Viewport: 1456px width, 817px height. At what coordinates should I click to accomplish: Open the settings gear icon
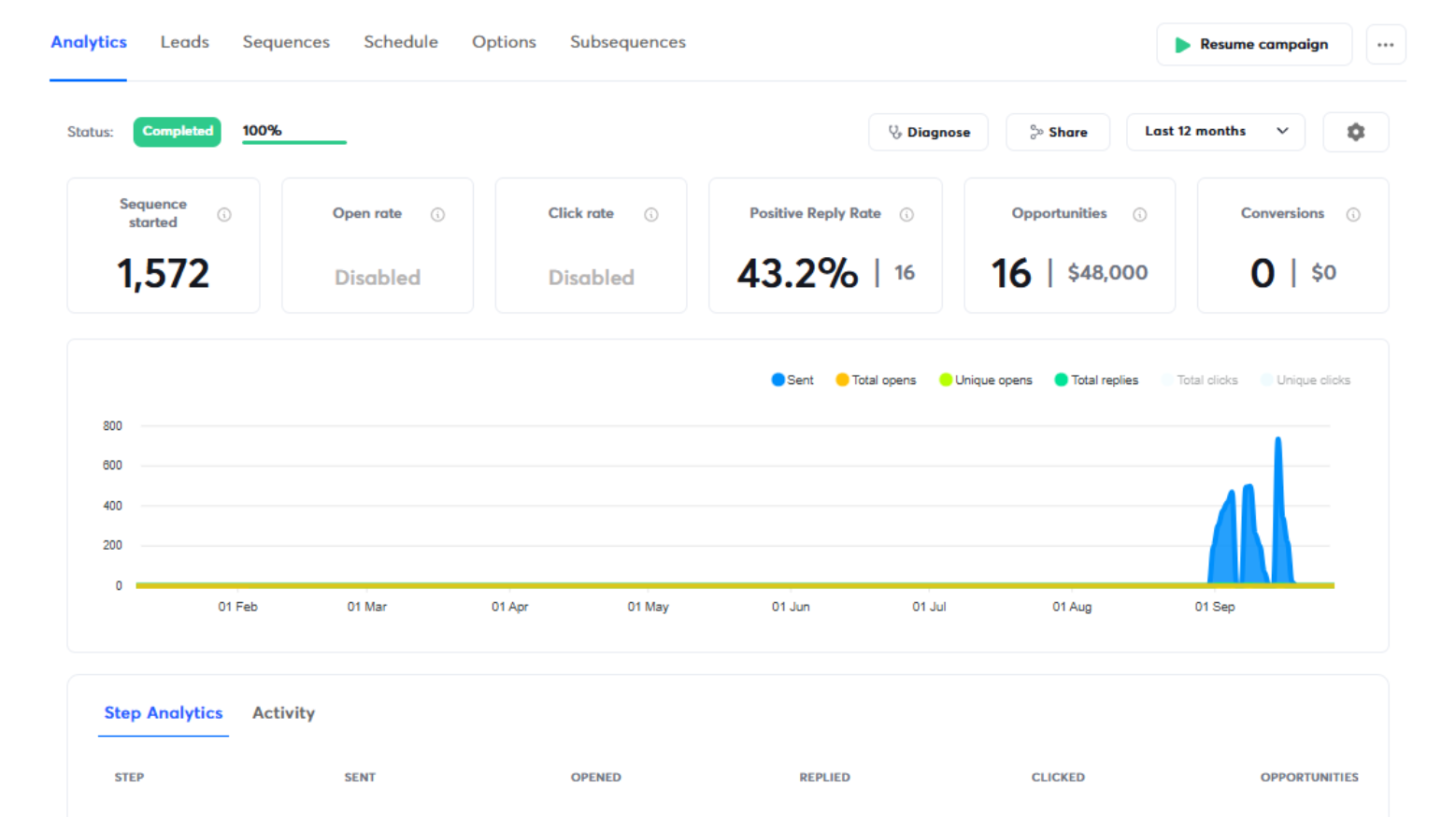click(1355, 132)
